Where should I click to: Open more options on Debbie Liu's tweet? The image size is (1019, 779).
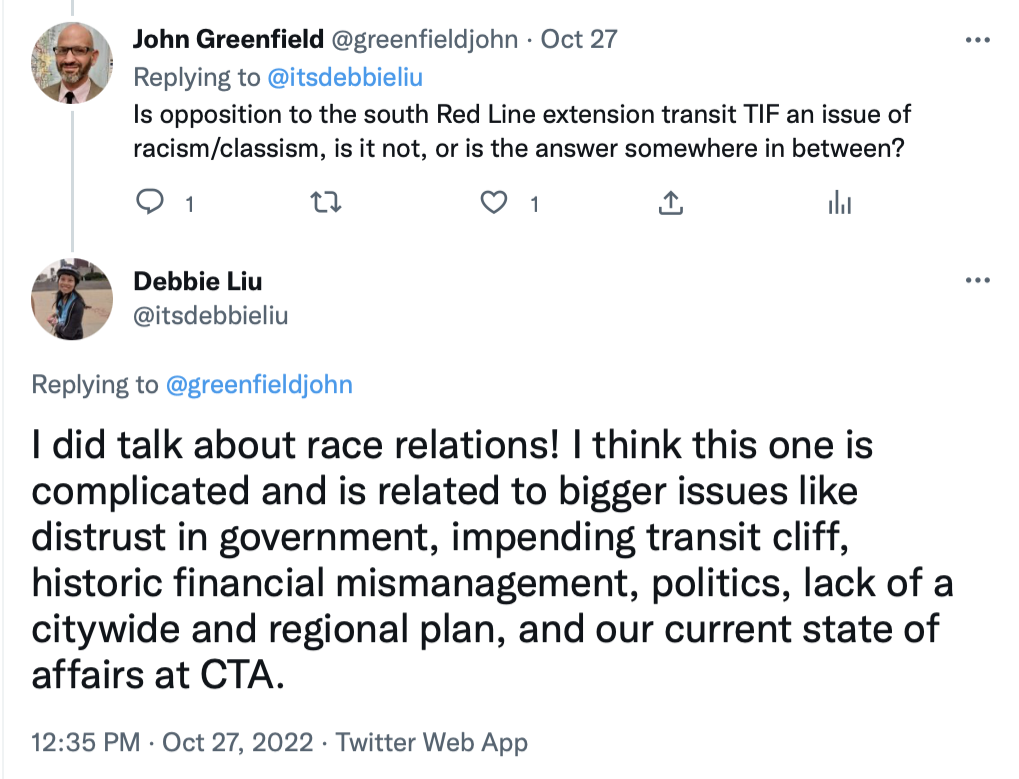click(976, 281)
